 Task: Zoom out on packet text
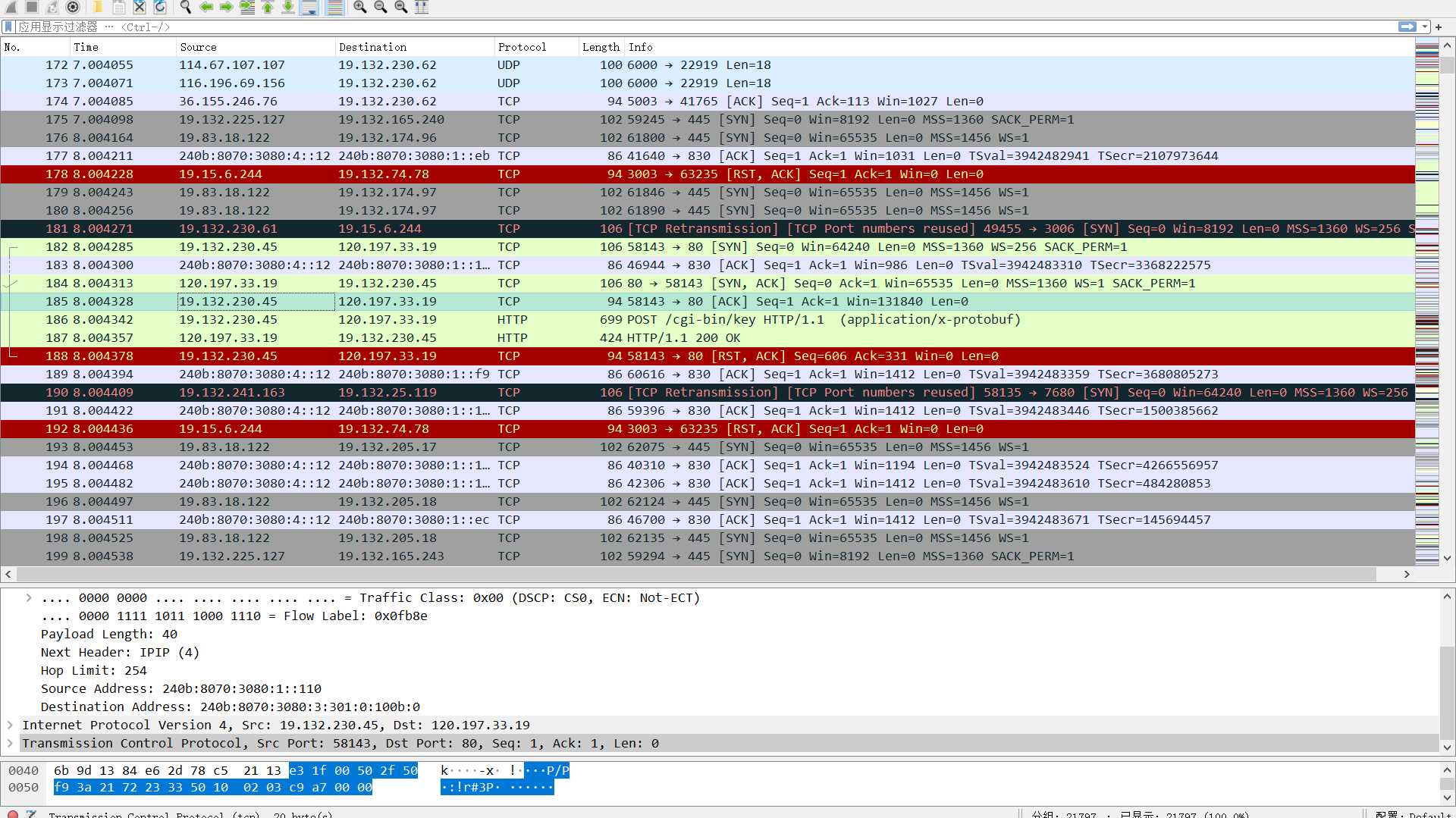[381, 8]
